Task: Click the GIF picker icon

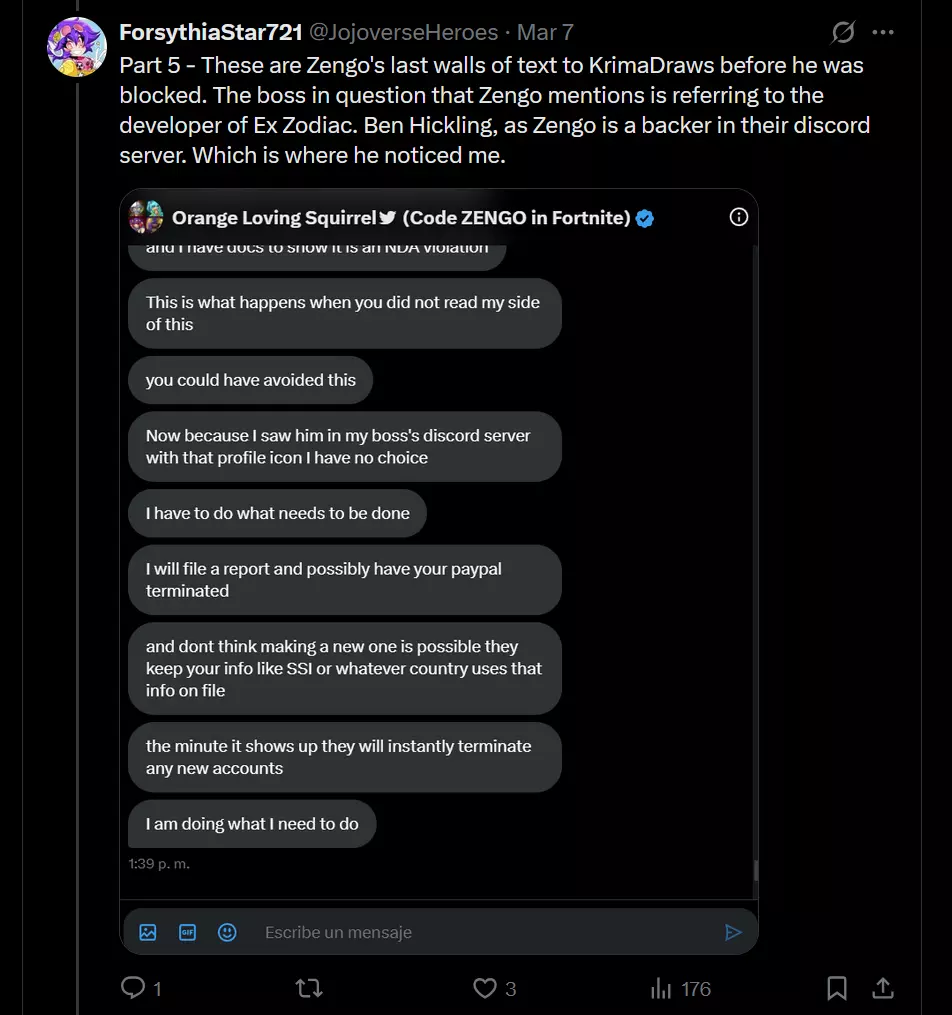Action: coord(188,932)
